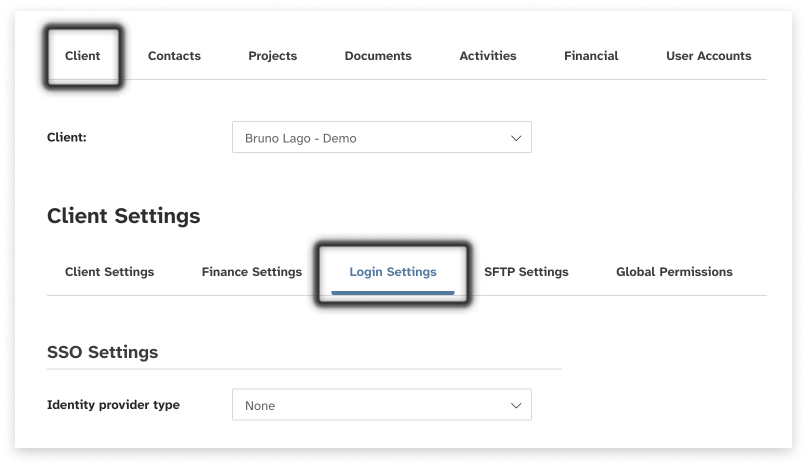
Task: Click the 'Bruno Lago - Demo' selected value
Action: tap(300, 138)
